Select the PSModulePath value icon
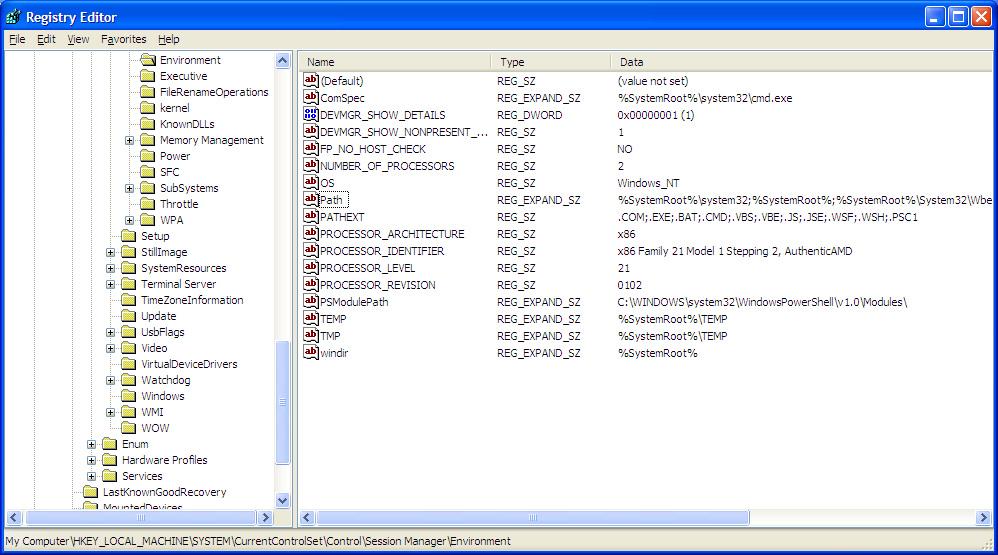 pos(310,302)
